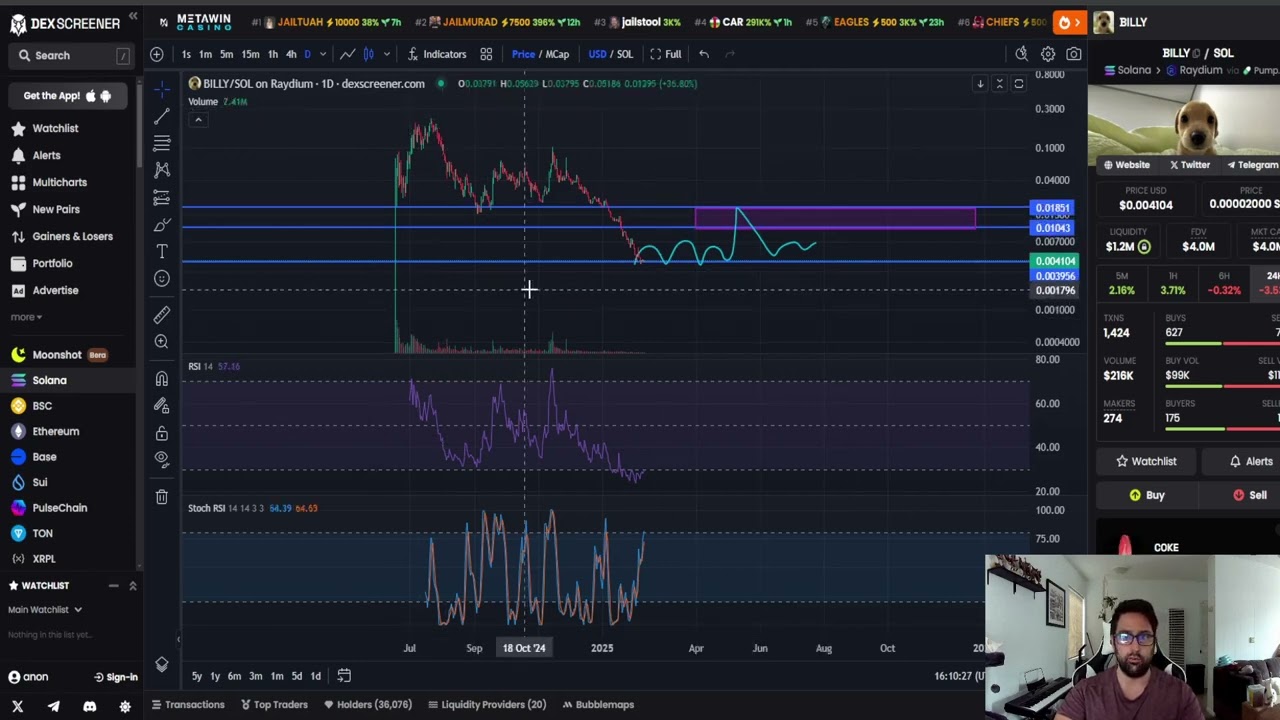Open the Transactions tab
The width and height of the screenshot is (1280, 720).
pos(188,705)
